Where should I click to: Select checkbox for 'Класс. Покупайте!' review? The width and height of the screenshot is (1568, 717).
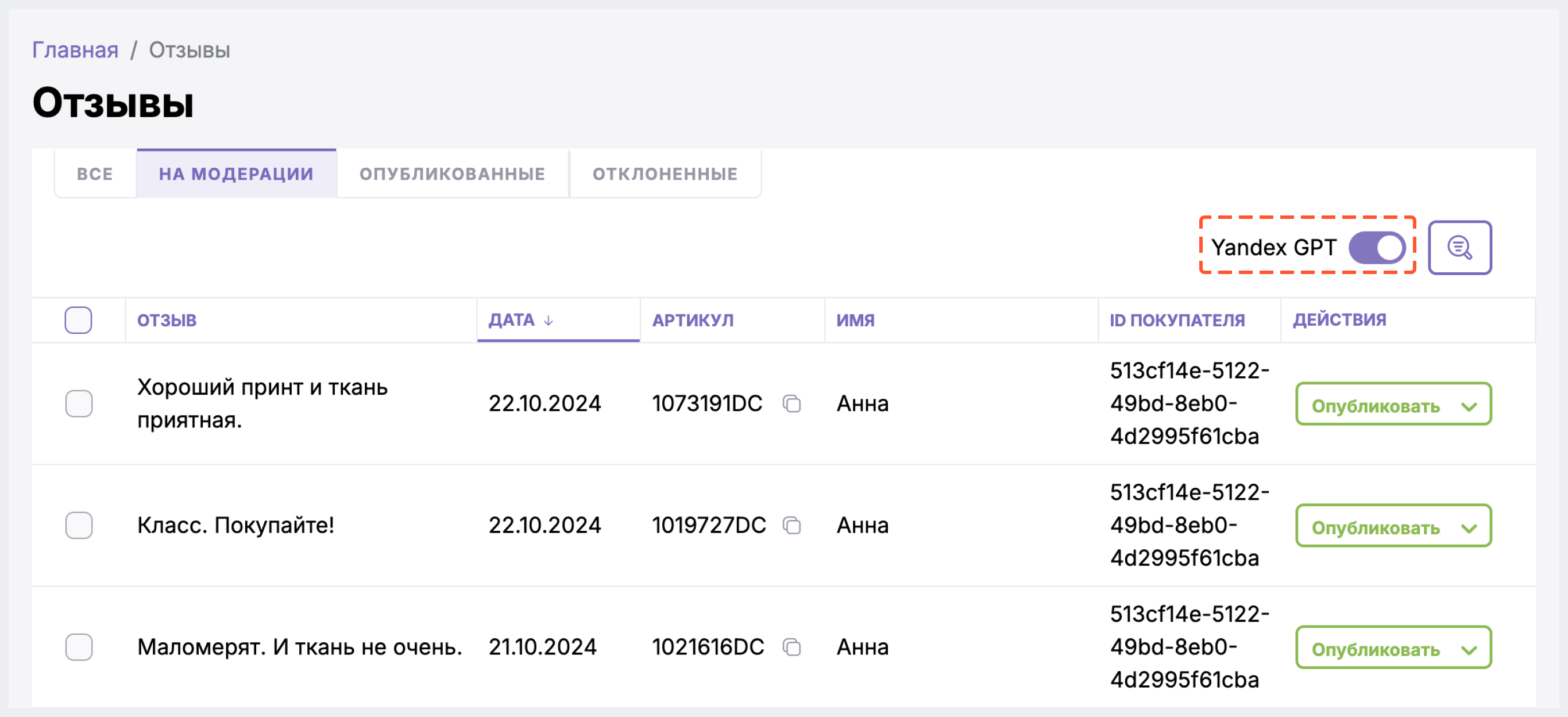click(x=79, y=525)
